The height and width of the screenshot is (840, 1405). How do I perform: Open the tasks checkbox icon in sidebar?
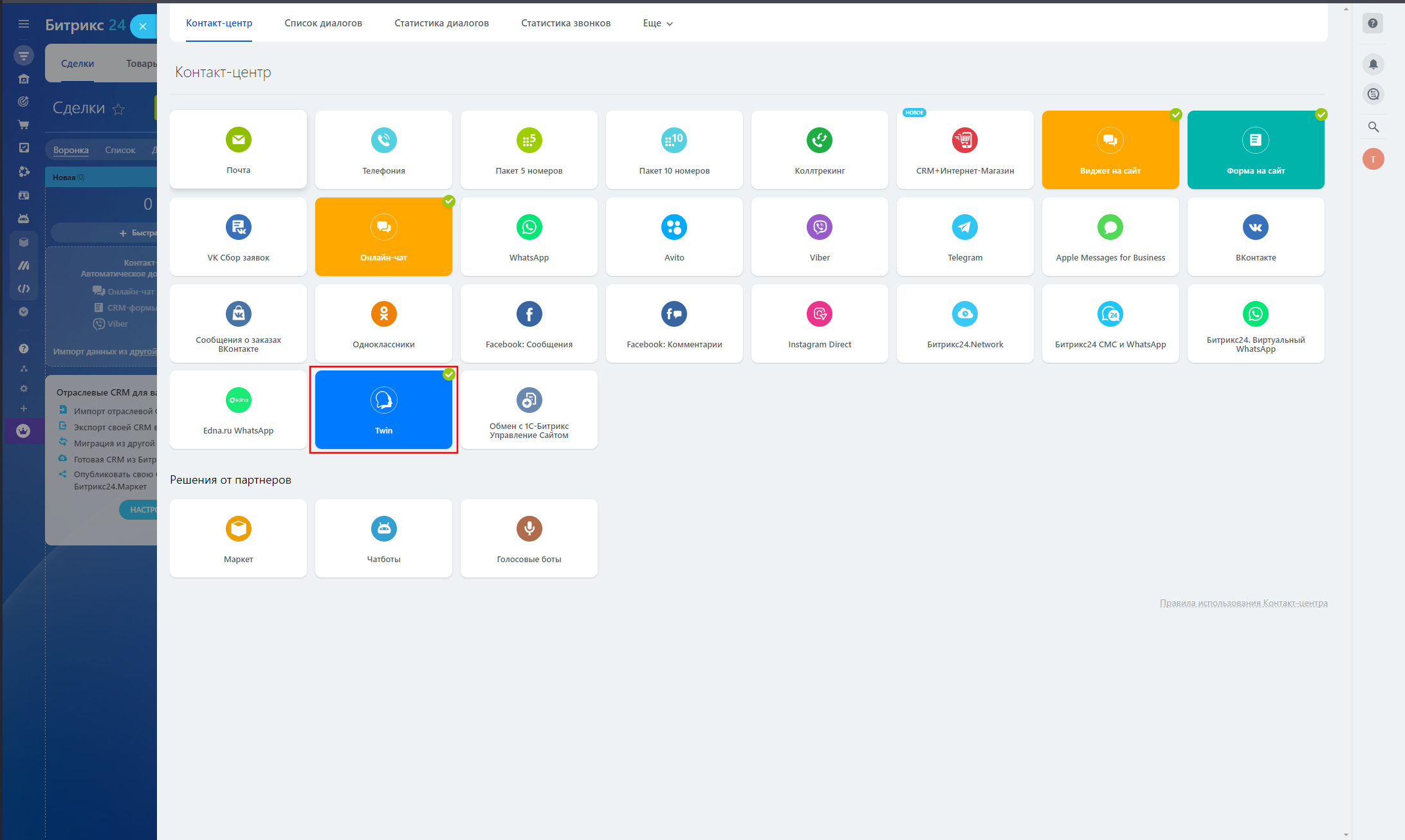click(24, 147)
